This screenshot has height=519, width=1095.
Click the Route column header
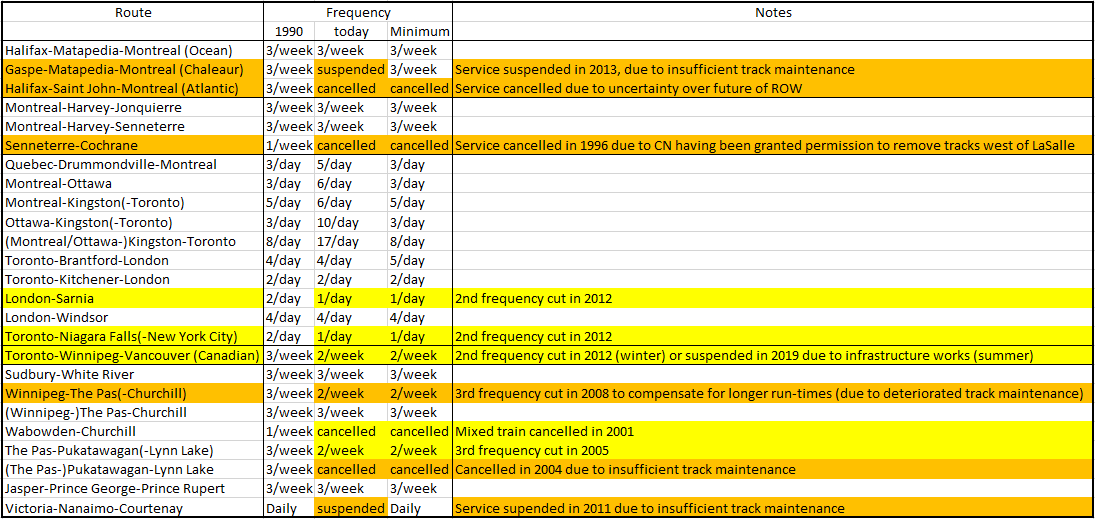[x=133, y=13]
